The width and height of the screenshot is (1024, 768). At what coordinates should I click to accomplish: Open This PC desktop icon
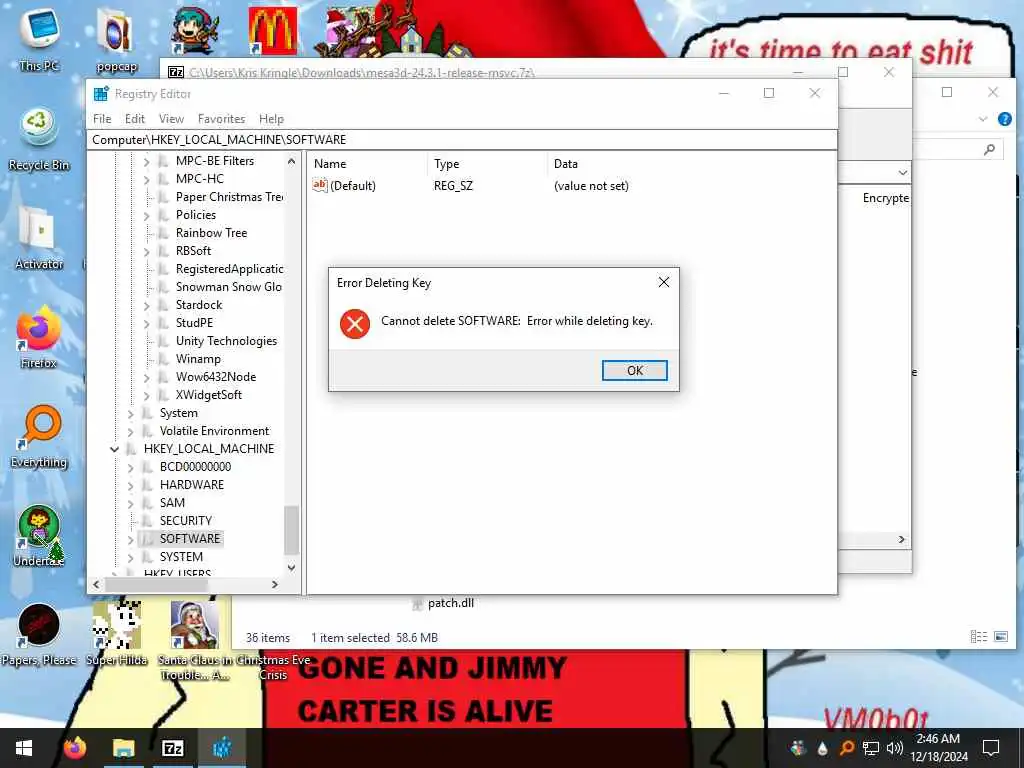pos(39,39)
